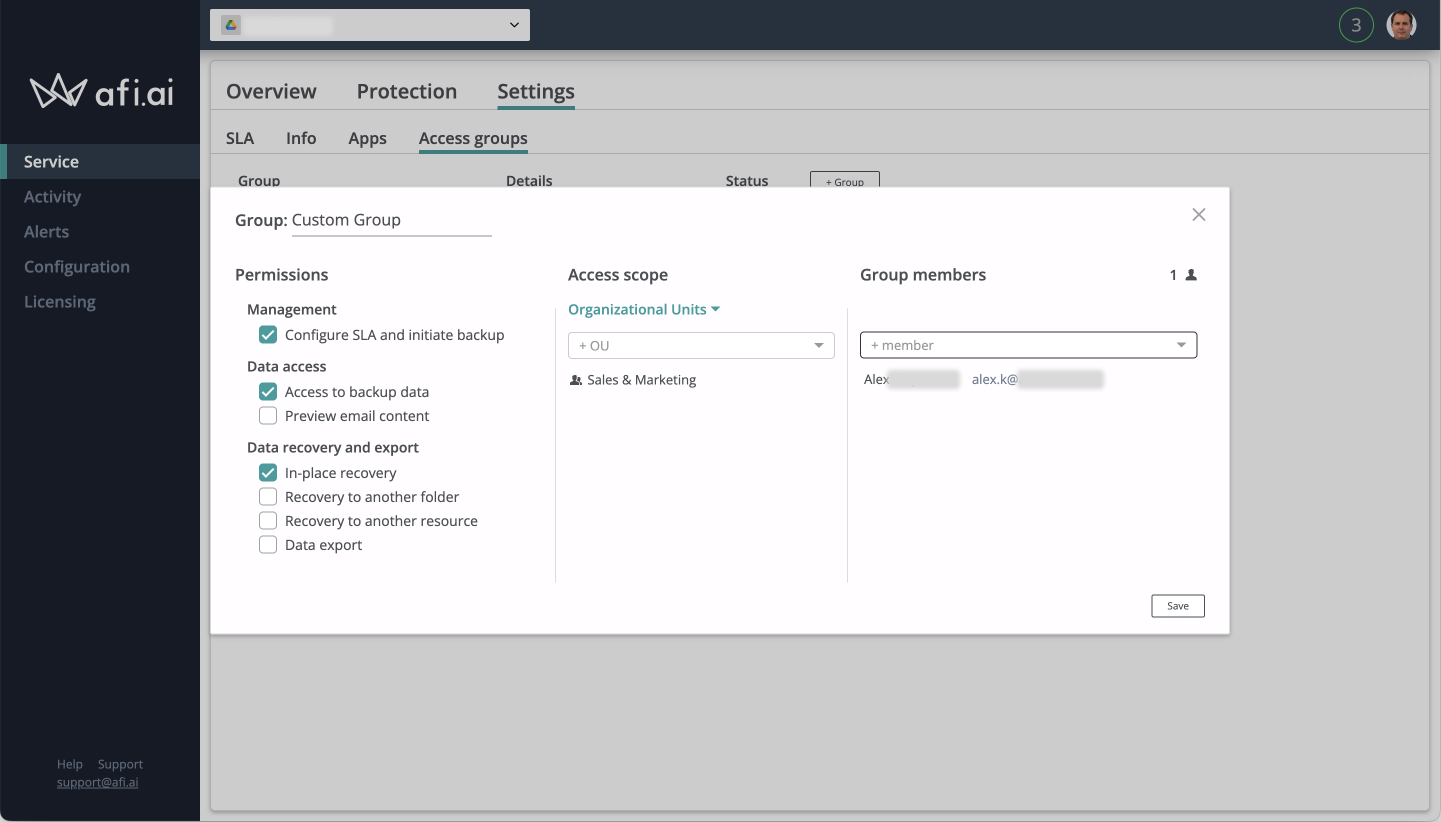Open the + OU dropdown
1441x822 pixels.
pyautogui.click(x=700, y=344)
